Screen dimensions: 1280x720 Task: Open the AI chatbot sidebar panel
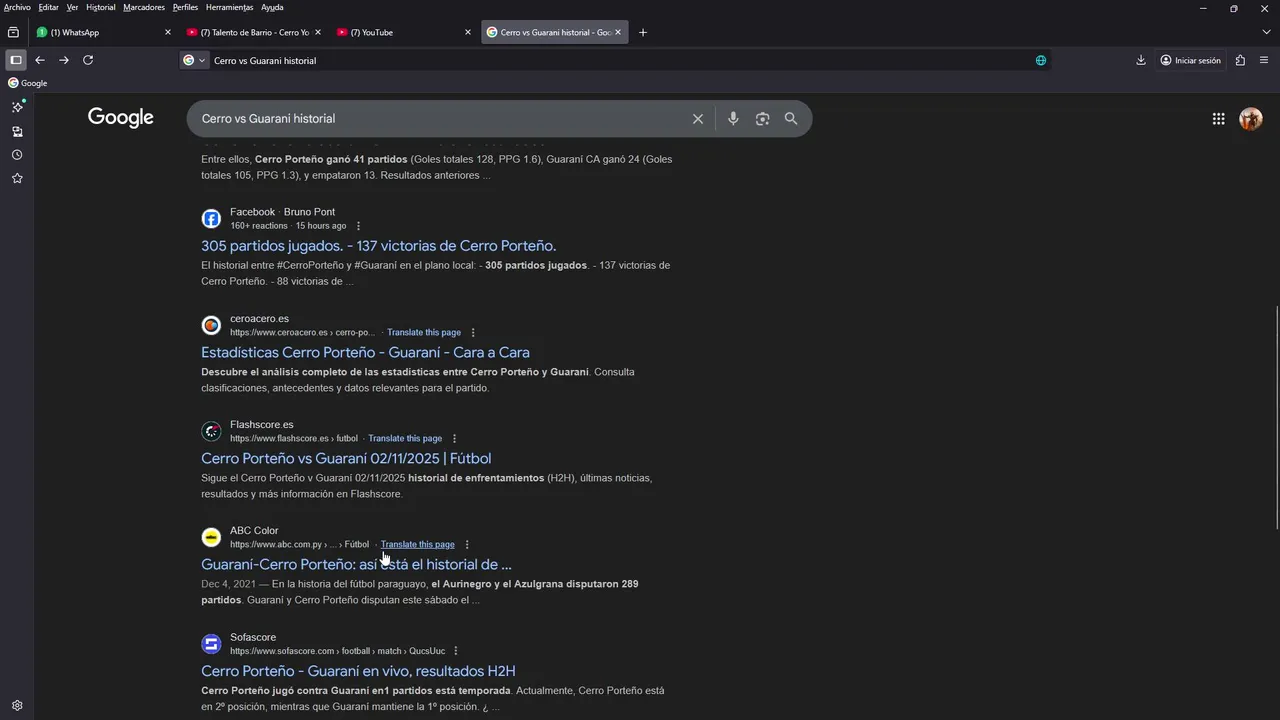pos(17,107)
